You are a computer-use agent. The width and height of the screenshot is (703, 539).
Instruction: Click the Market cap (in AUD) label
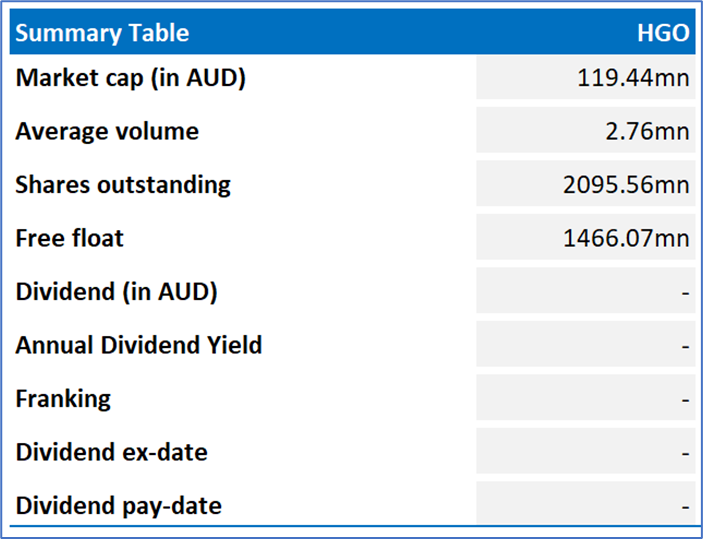click(x=130, y=78)
